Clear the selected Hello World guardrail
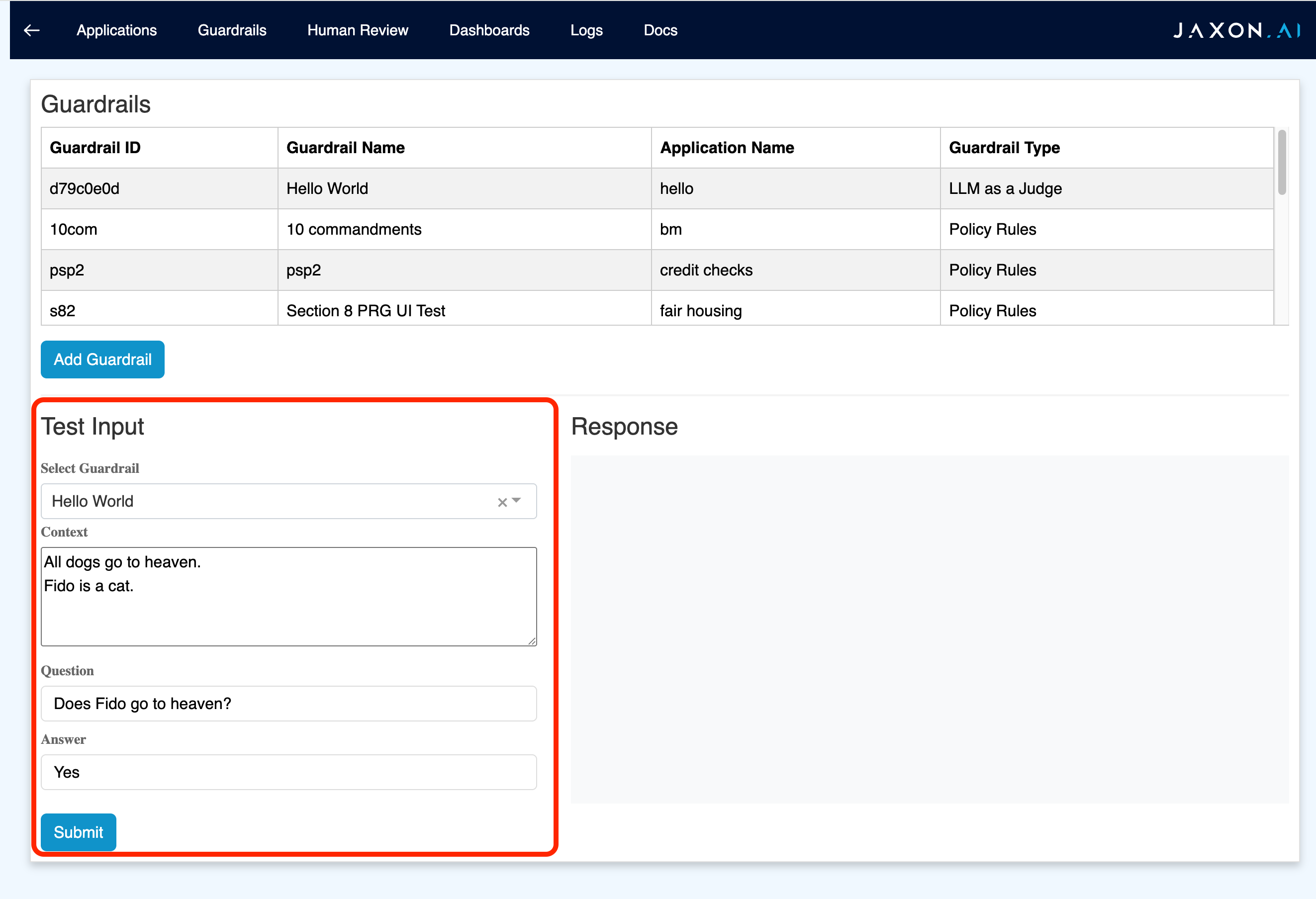Image resolution: width=1316 pixels, height=899 pixels. [x=502, y=502]
